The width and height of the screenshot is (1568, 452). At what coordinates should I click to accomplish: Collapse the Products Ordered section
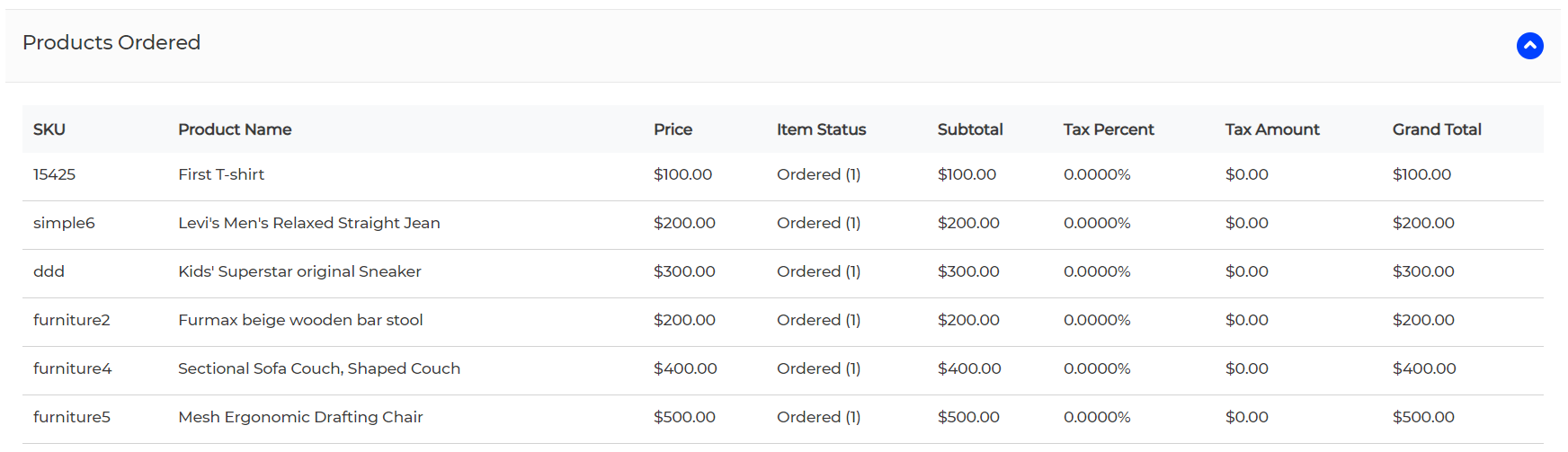pyautogui.click(x=1529, y=46)
